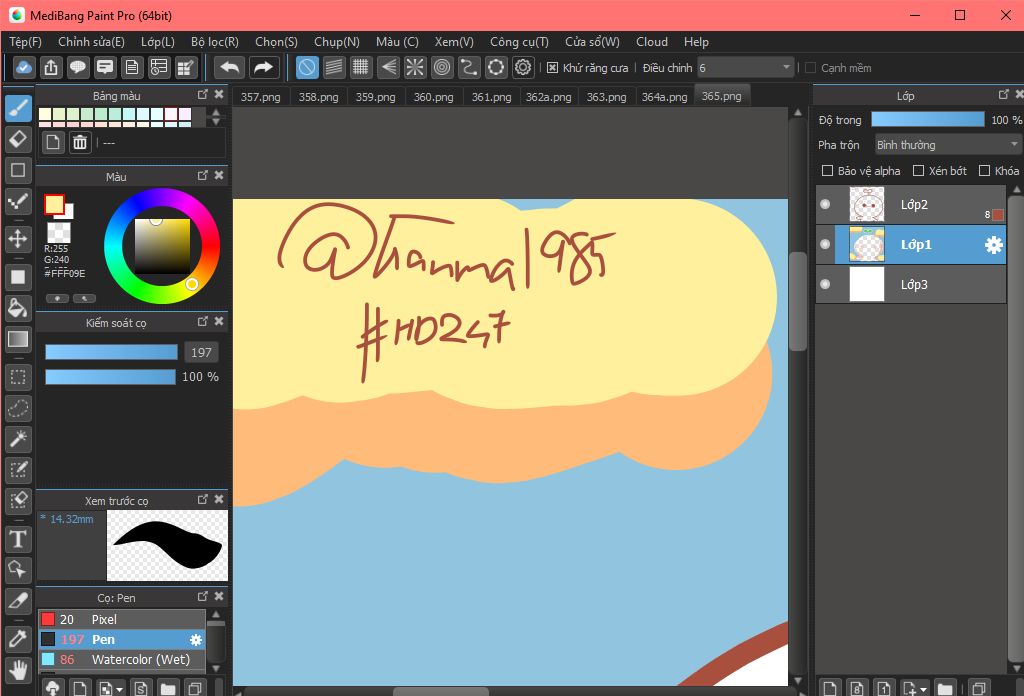Click the export share icon

point(51,67)
